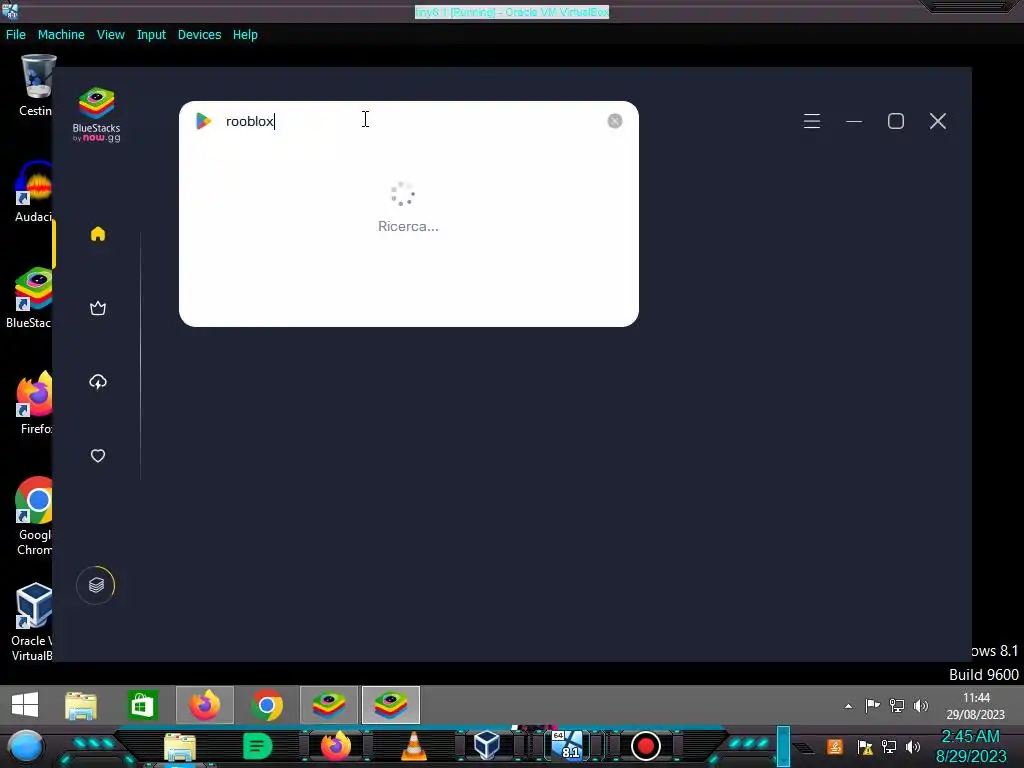Open Chrome in guest taskbar
This screenshot has width=1024, height=768.
pos(267,705)
